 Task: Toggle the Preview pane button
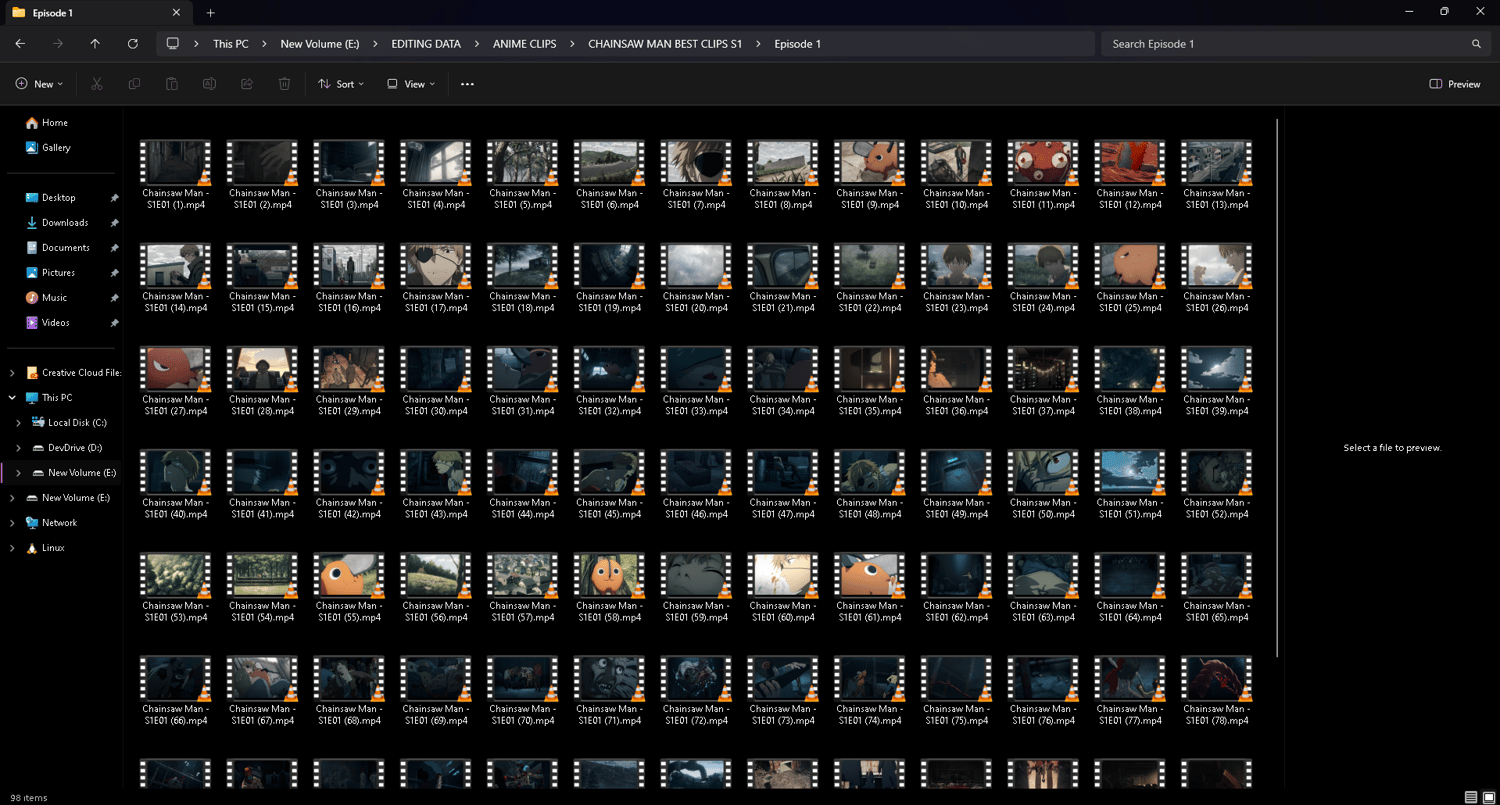click(x=1455, y=84)
